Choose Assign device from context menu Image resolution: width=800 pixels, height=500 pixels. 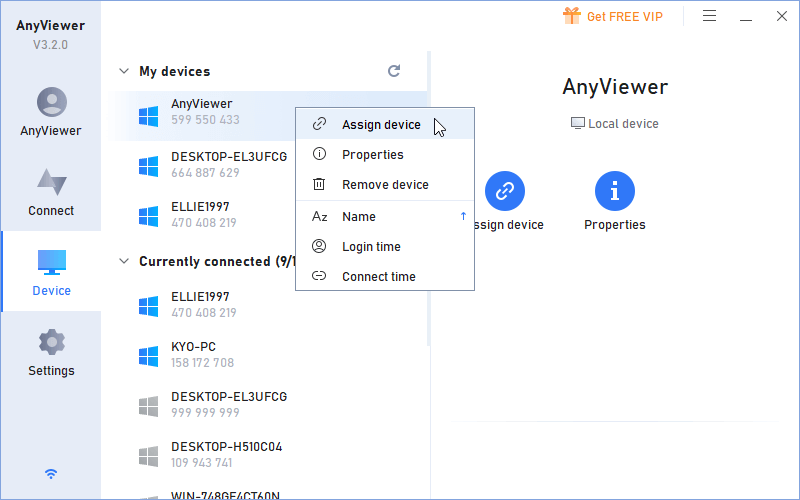(x=381, y=125)
